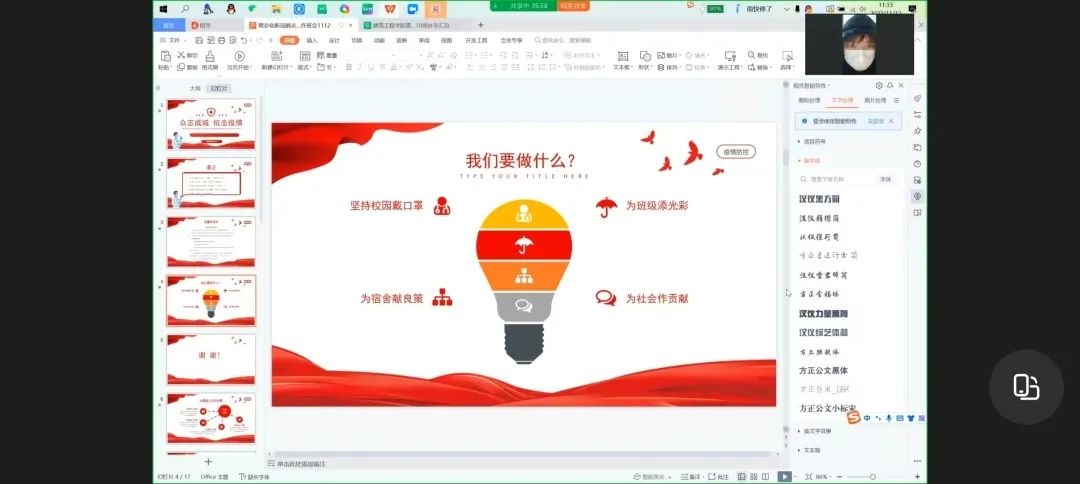Insert a text box using the ribbon icon
Screen dimensions: 1080x484
click(x=622, y=57)
